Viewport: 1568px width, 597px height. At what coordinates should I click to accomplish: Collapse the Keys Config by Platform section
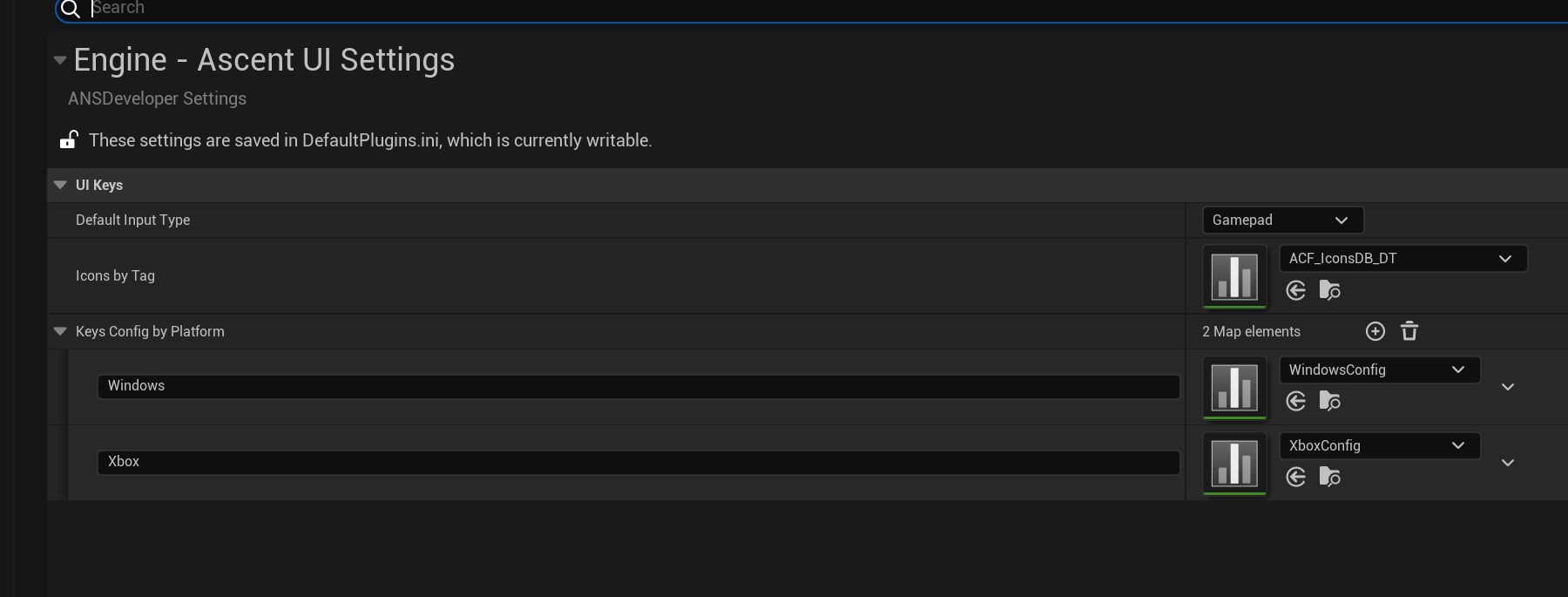click(59, 331)
